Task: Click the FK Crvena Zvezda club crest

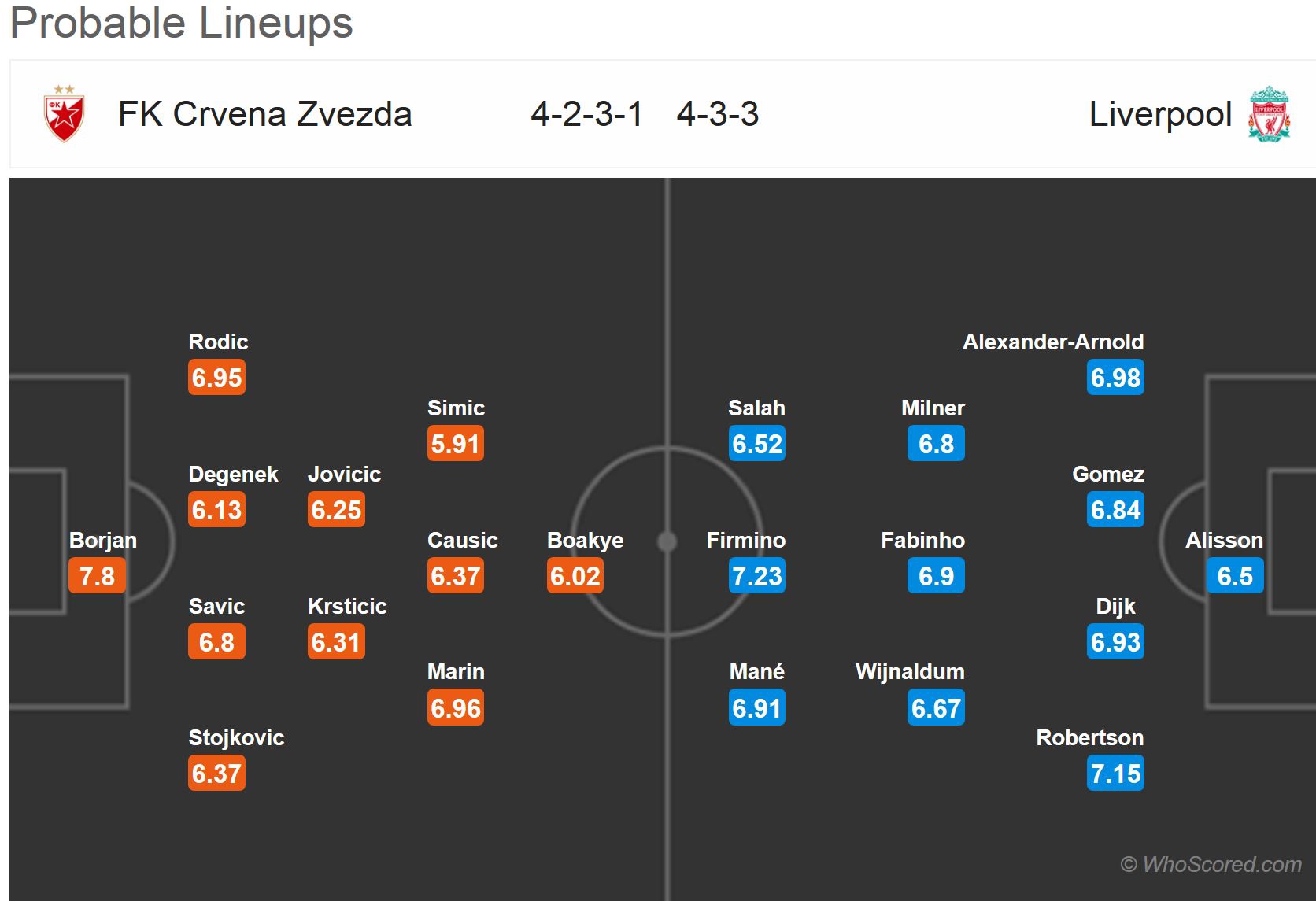Action: pos(64,114)
